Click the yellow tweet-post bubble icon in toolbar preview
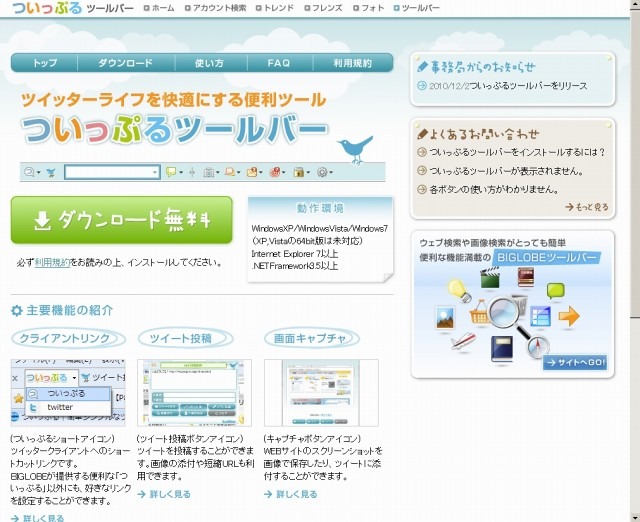The image size is (640, 522). (171, 172)
